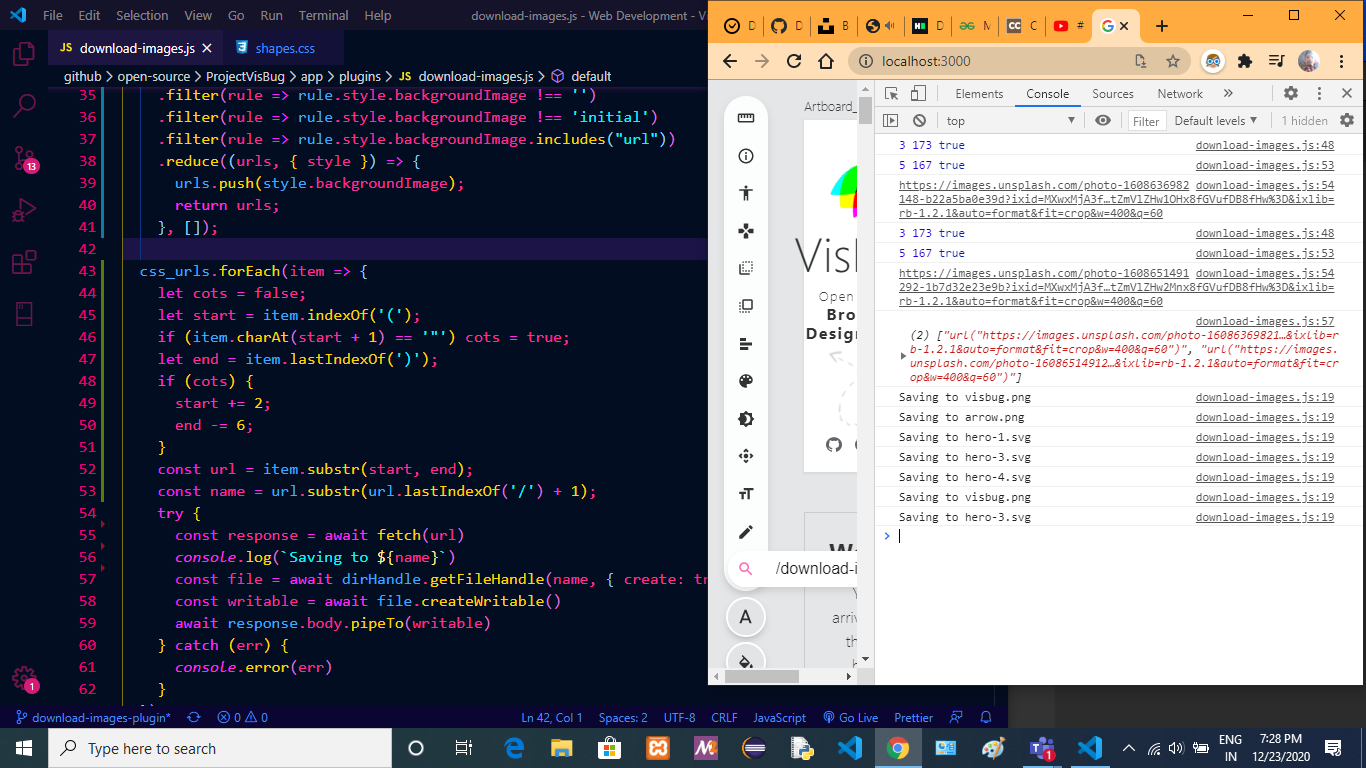Image resolution: width=1366 pixels, height=768 pixels.
Task: Click download-images-plugin branch in status bar
Action: point(94,717)
